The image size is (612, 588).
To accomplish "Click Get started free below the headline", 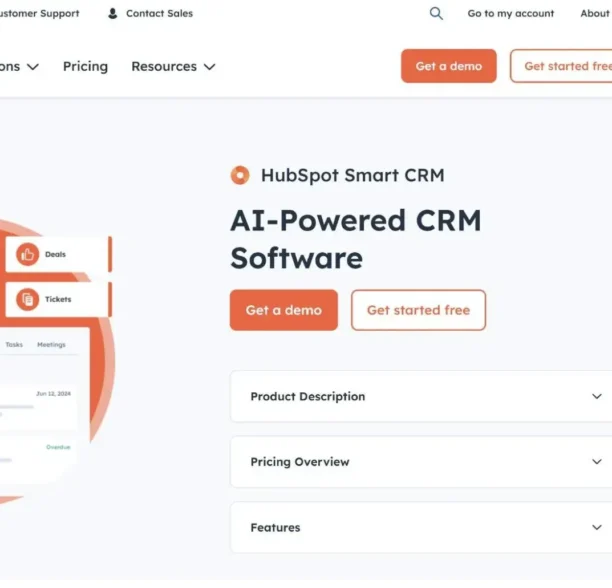I will click(418, 310).
